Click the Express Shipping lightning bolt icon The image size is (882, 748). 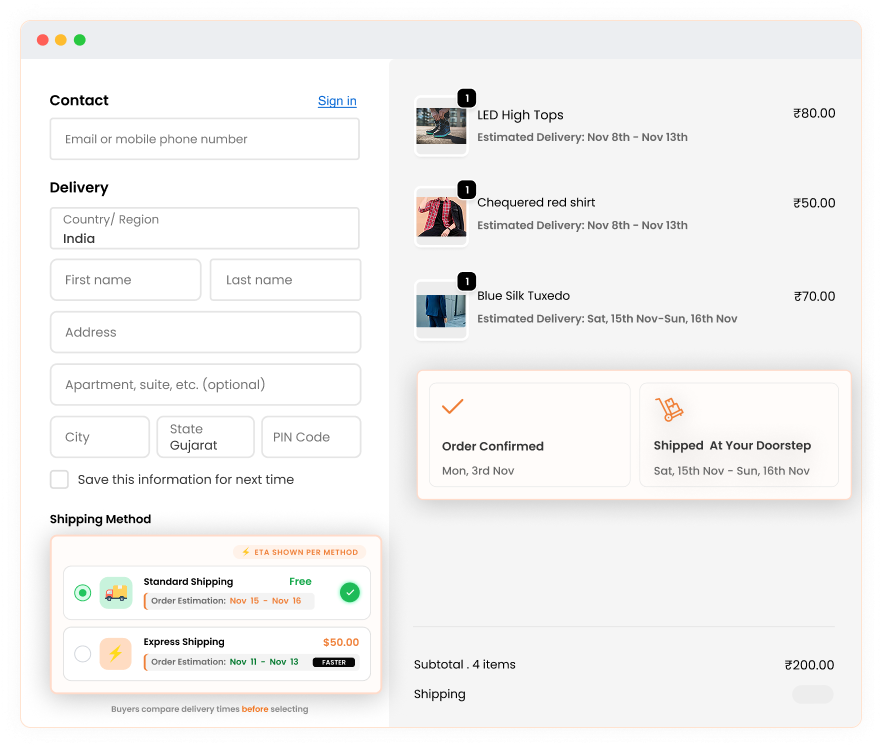point(116,654)
